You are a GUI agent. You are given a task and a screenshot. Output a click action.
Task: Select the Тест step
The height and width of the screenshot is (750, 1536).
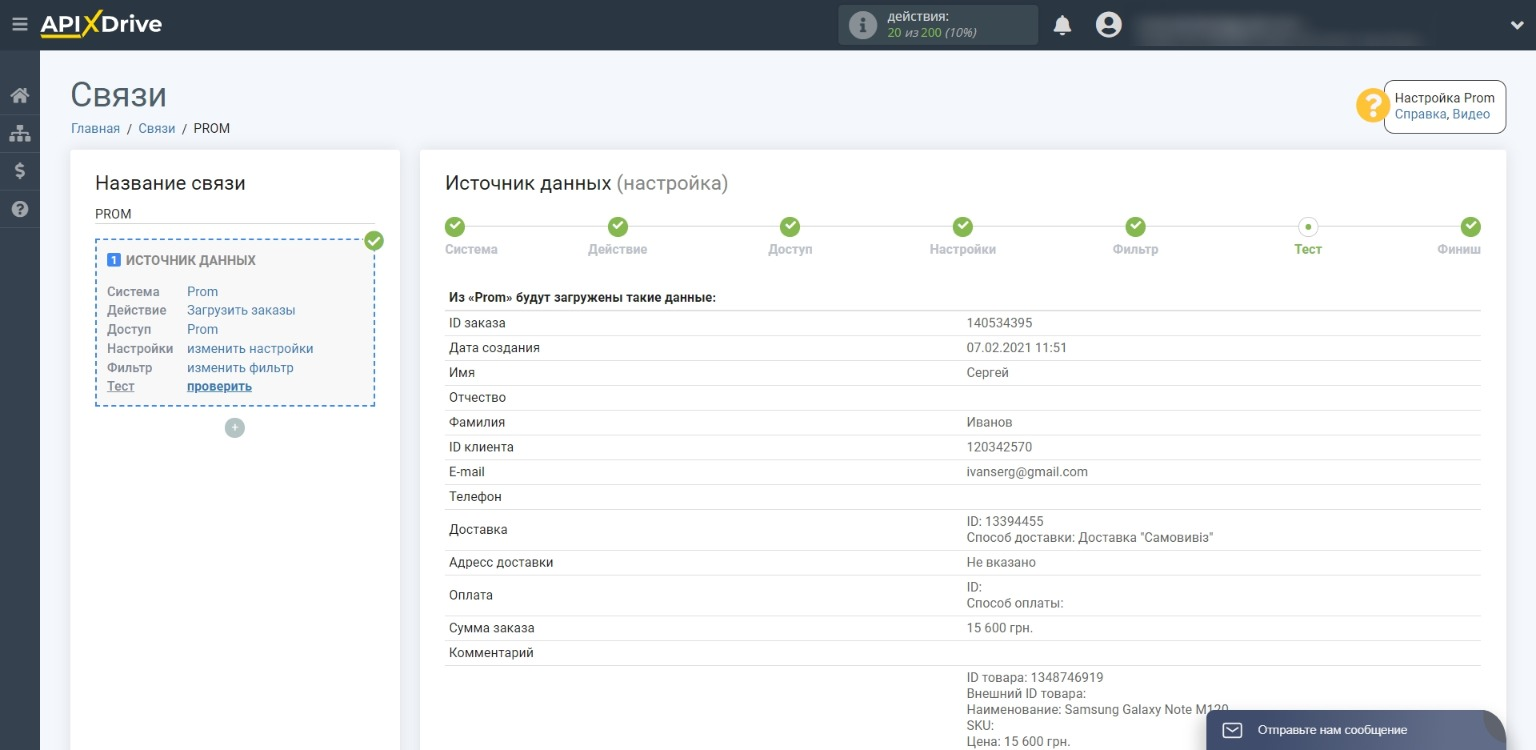(x=1308, y=249)
